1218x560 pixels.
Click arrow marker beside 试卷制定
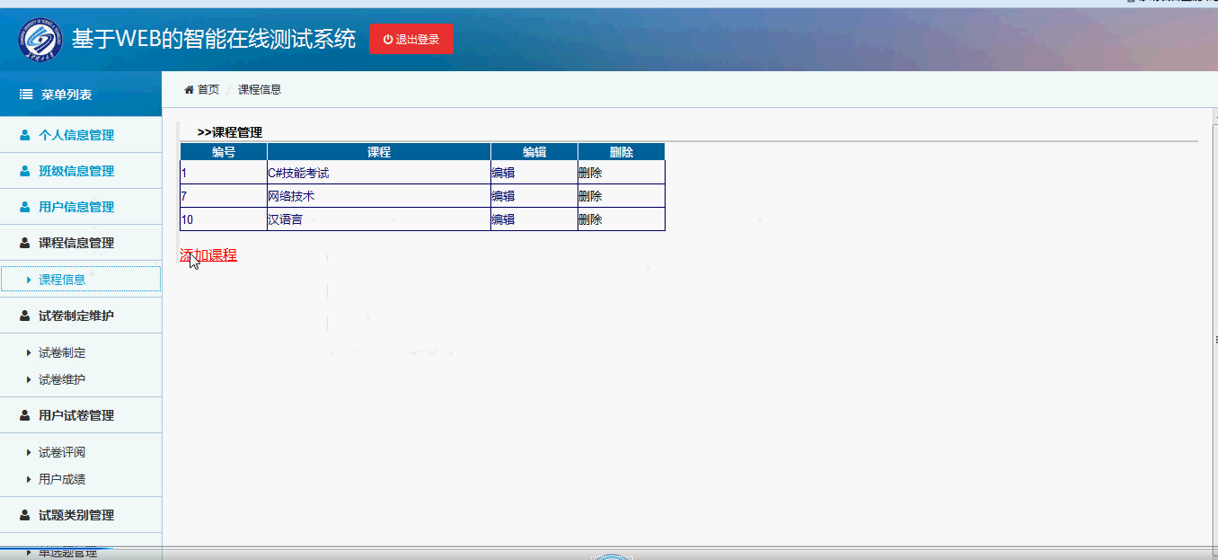pyautogui.click(x=29, y=353)
